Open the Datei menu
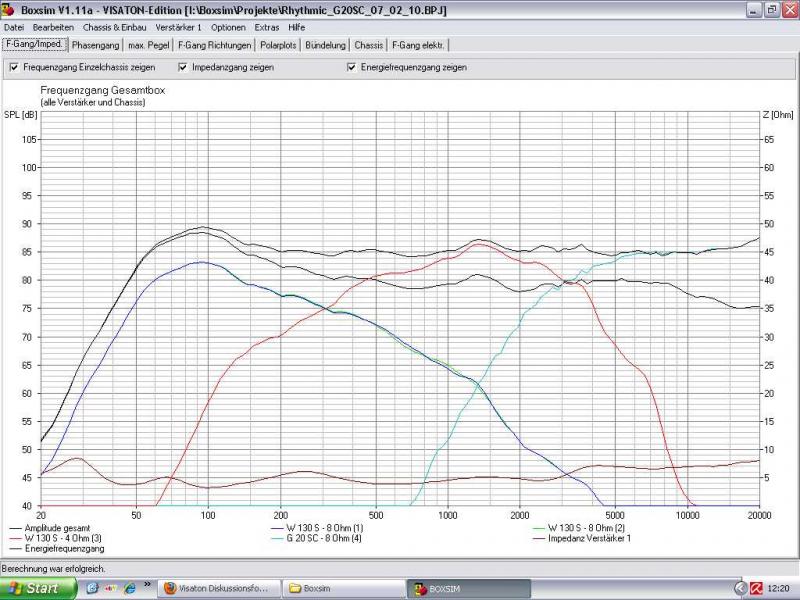Image resolution: width=800 pixels, height=600 pixels. (14, 27)
